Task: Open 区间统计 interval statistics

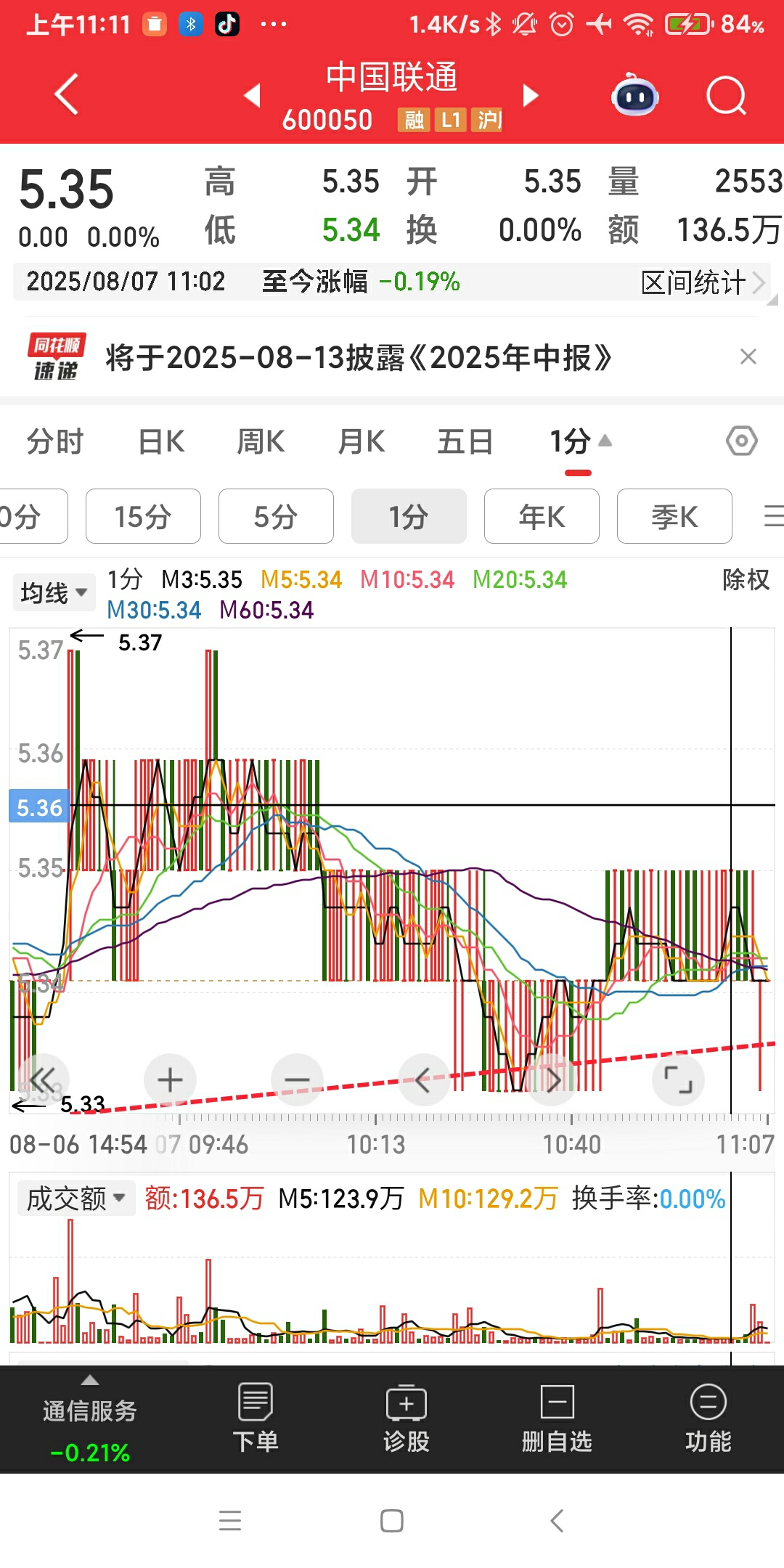Action: pyautogui.click(x=703, y=282)
